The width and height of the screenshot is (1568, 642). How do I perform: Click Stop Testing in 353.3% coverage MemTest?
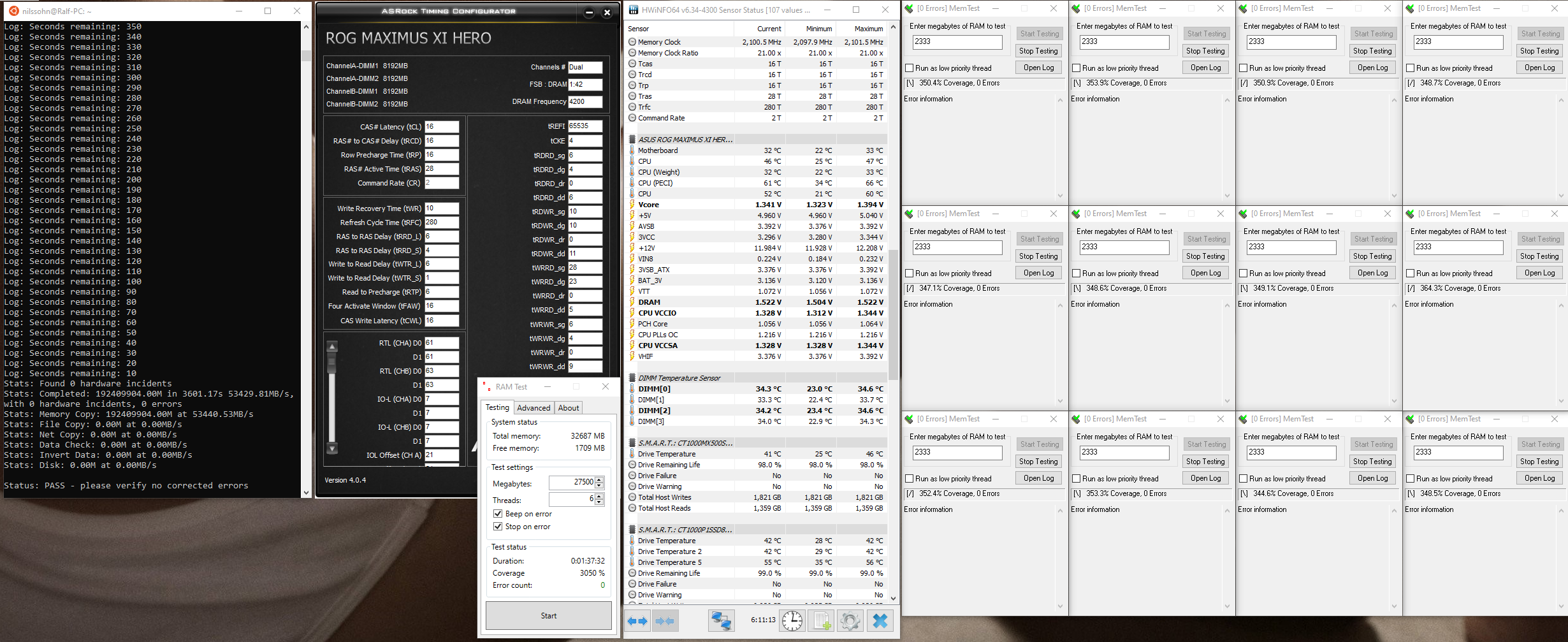(x=1205, y=462)
